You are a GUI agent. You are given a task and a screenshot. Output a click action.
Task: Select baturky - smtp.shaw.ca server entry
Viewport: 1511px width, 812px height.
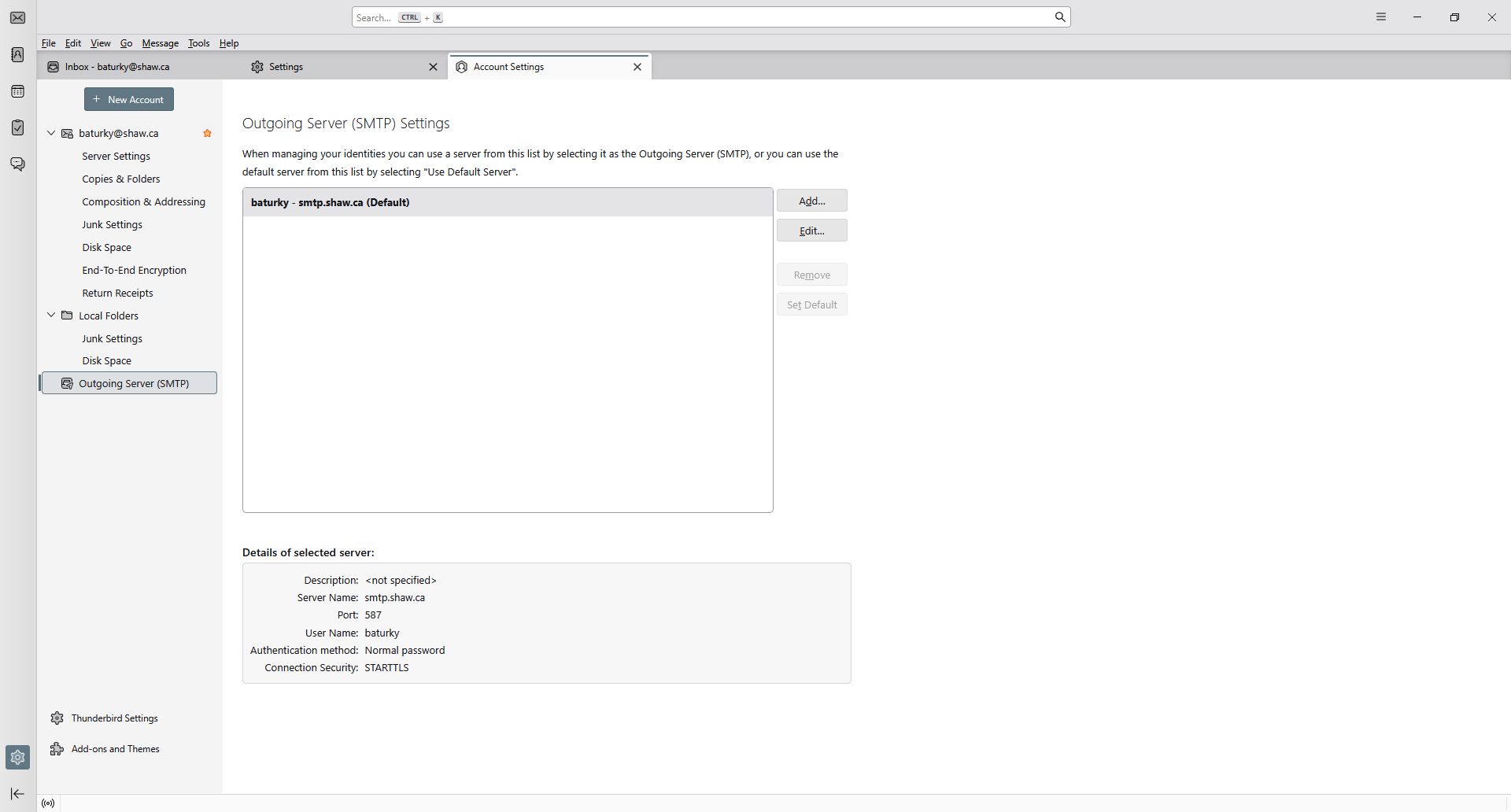coord(508,202)
